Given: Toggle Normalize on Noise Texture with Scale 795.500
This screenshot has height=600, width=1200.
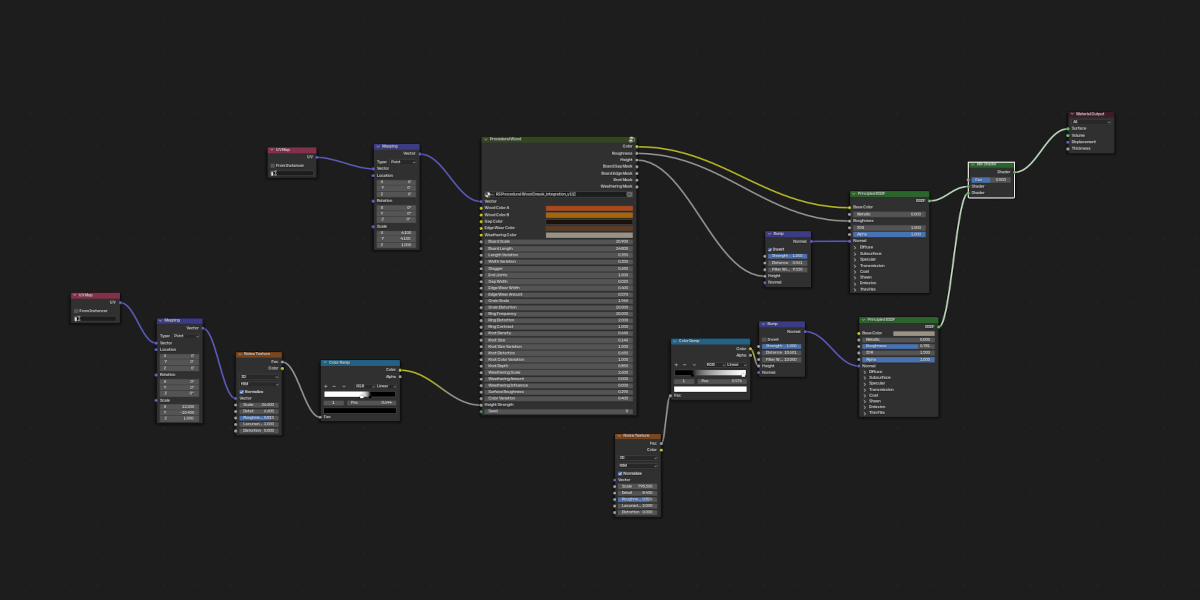Looking at the screenshot, I should 620,473.
